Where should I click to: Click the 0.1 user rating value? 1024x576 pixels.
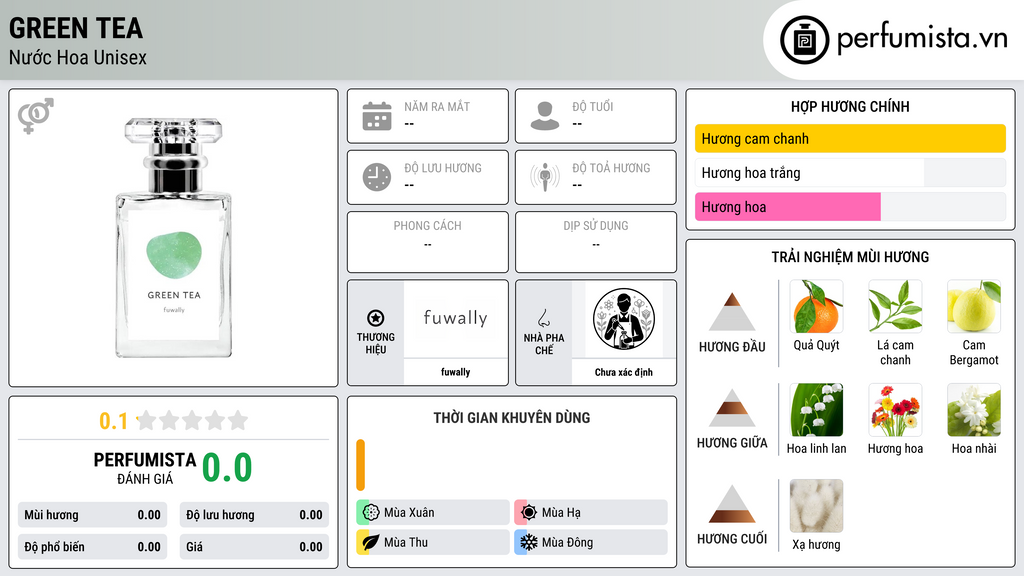pyautogui.click(x=114, y=421)
